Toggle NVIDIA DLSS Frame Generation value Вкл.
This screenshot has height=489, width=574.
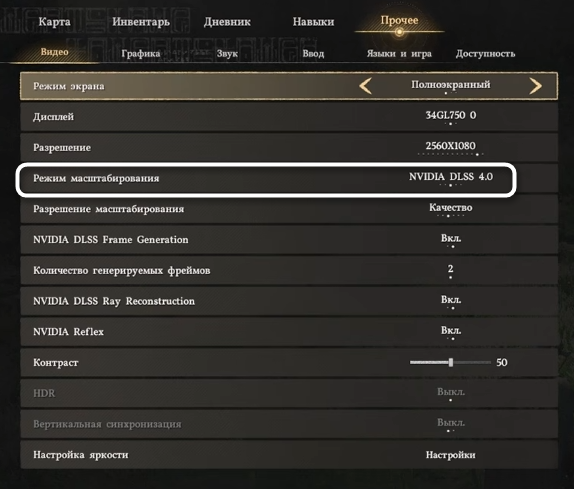451,238
